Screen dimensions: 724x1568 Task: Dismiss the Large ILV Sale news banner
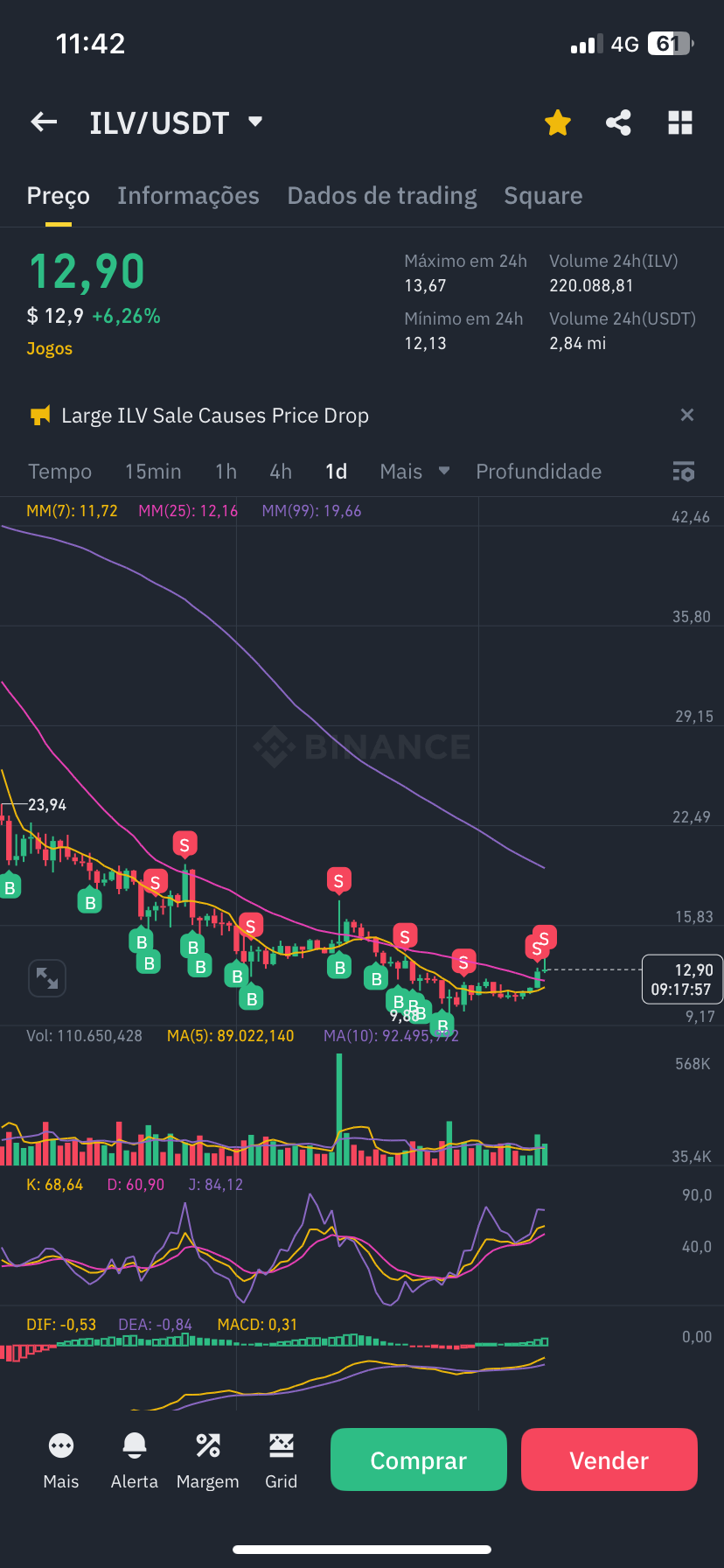click(x=687, y=415)
